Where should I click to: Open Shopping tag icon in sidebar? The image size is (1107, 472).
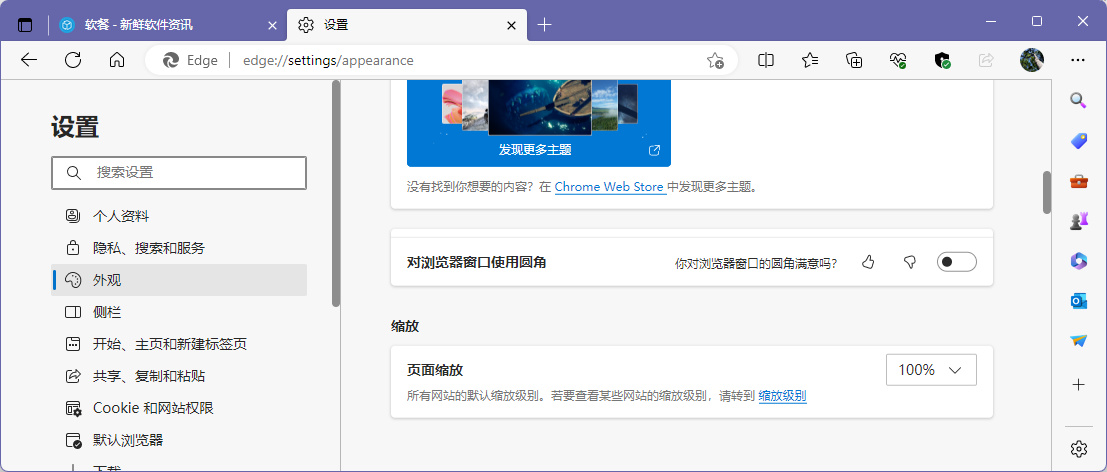coord(1078,141)
